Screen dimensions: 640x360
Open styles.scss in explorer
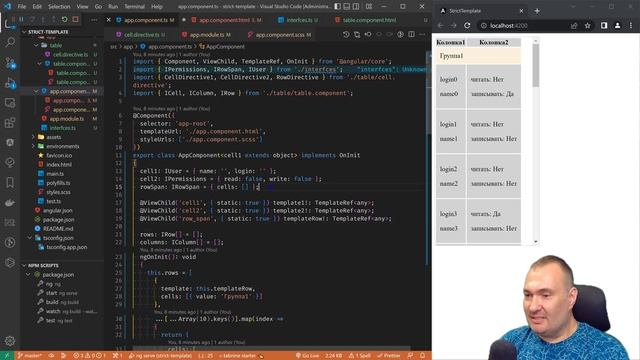[58, 192]
